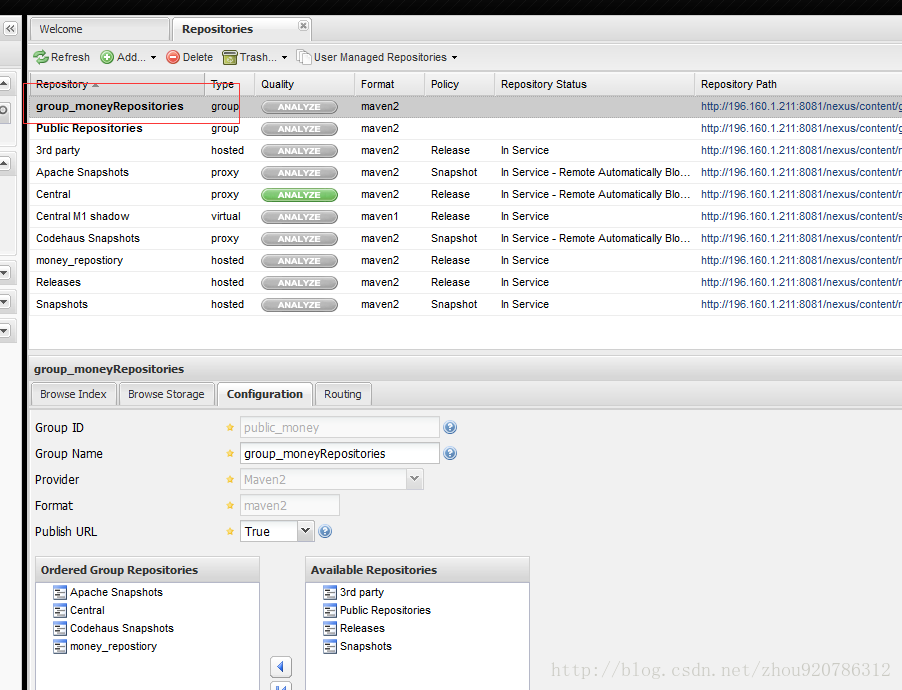Click the Group Name input field
This screenshot has height=690, width=902.
(x=339, y=453)
